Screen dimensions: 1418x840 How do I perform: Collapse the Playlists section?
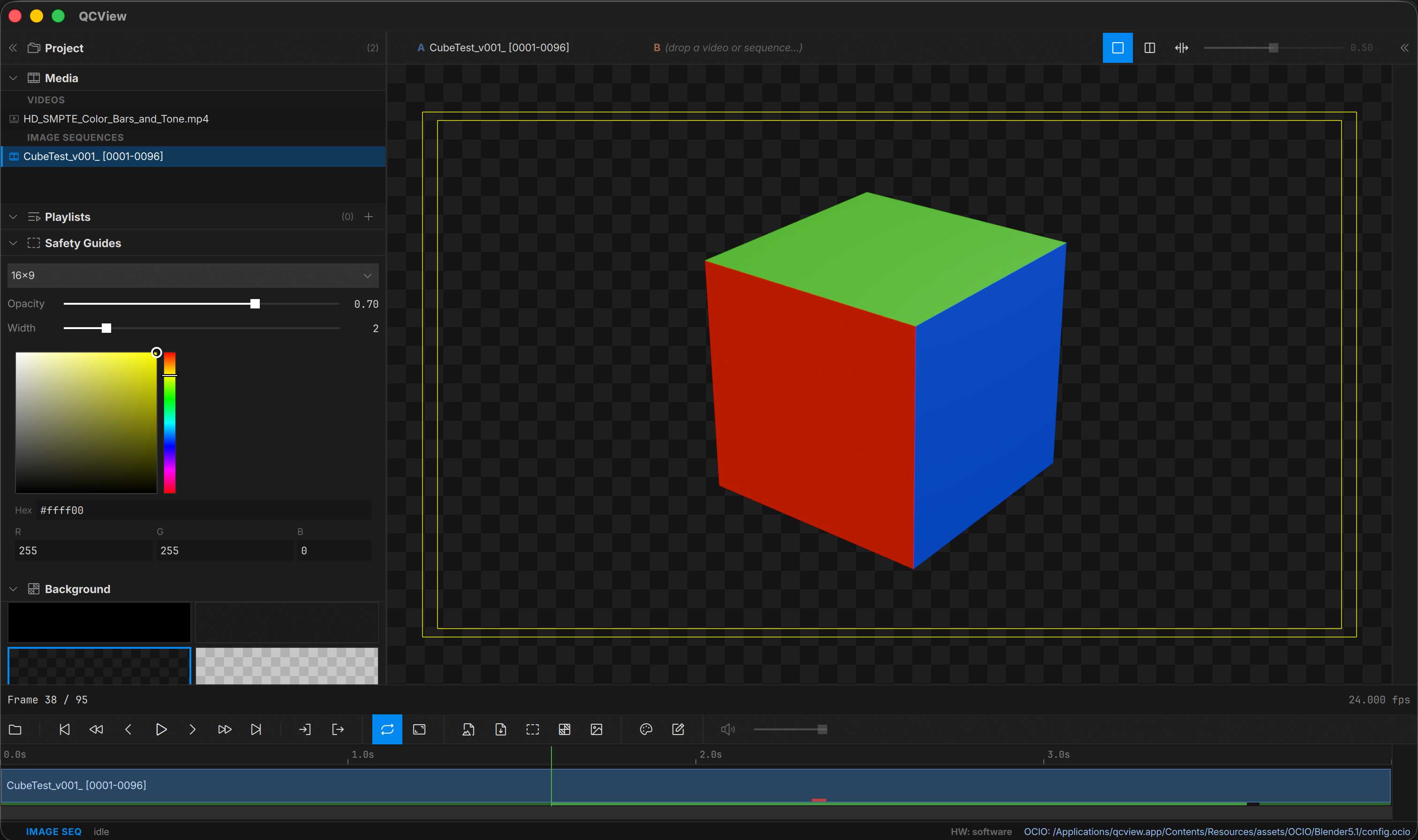click(13, 217)
